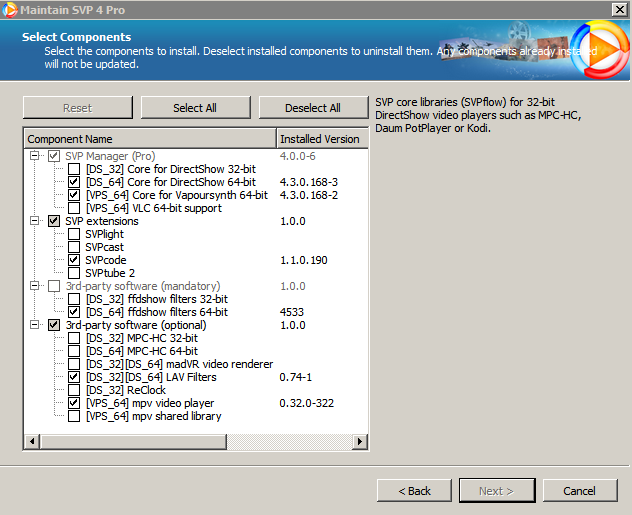Enable the SVPtube 2 checkbox

point(74,273)
